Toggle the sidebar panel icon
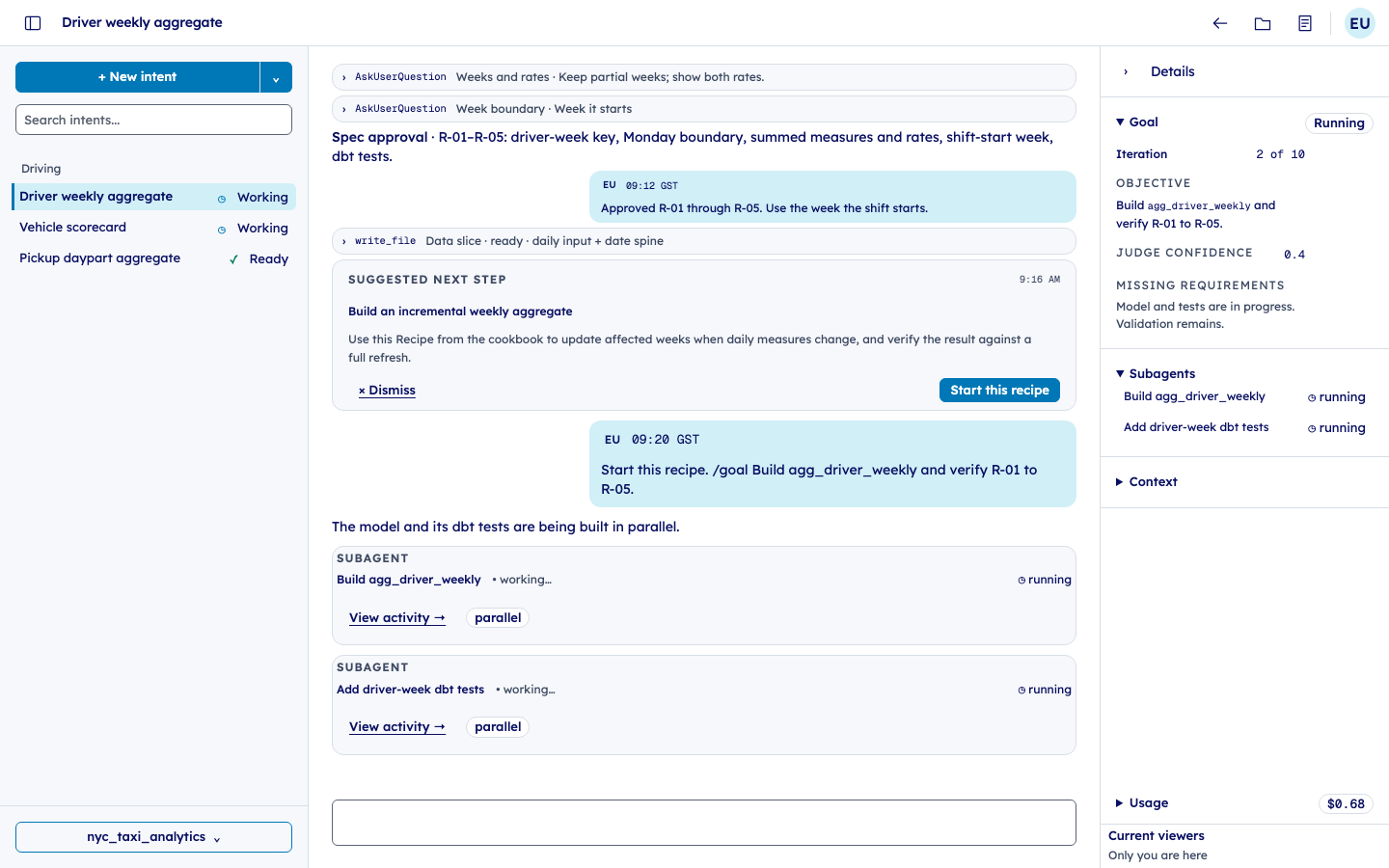 coord(33,23)
